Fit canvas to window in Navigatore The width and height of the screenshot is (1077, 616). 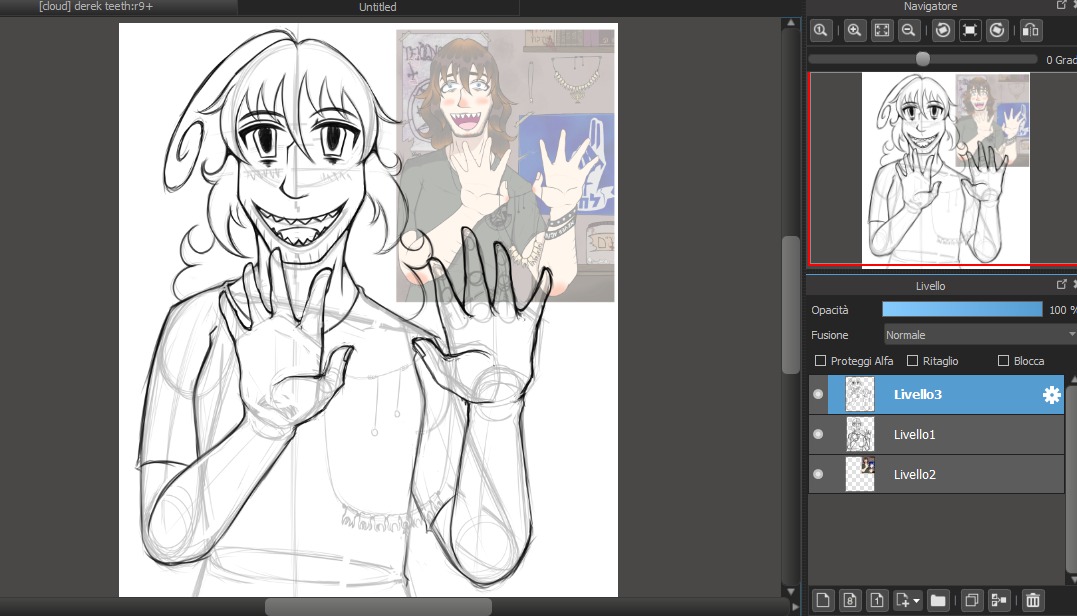[x=882, y=30]
